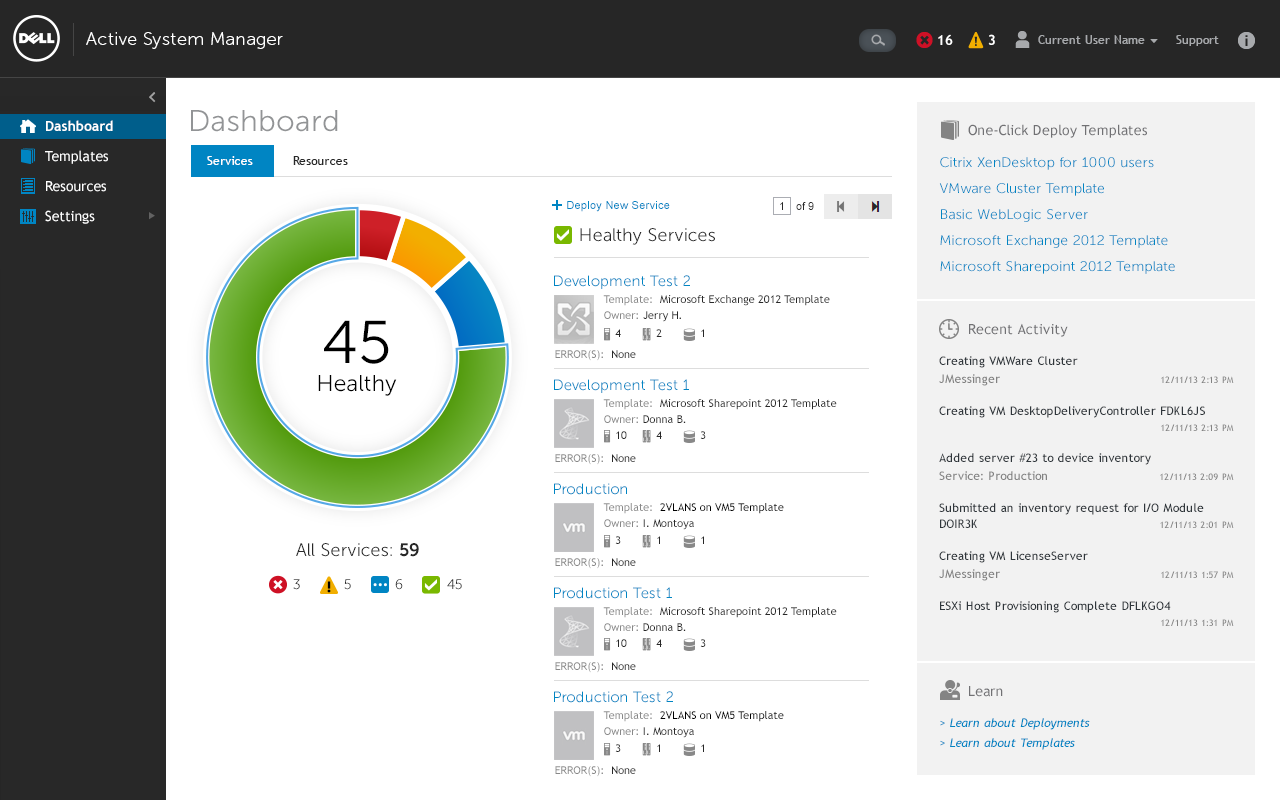Click VM icon for Production service
Screen dimensions: 1280x800
pyautogui.click(x=574, y=527)
